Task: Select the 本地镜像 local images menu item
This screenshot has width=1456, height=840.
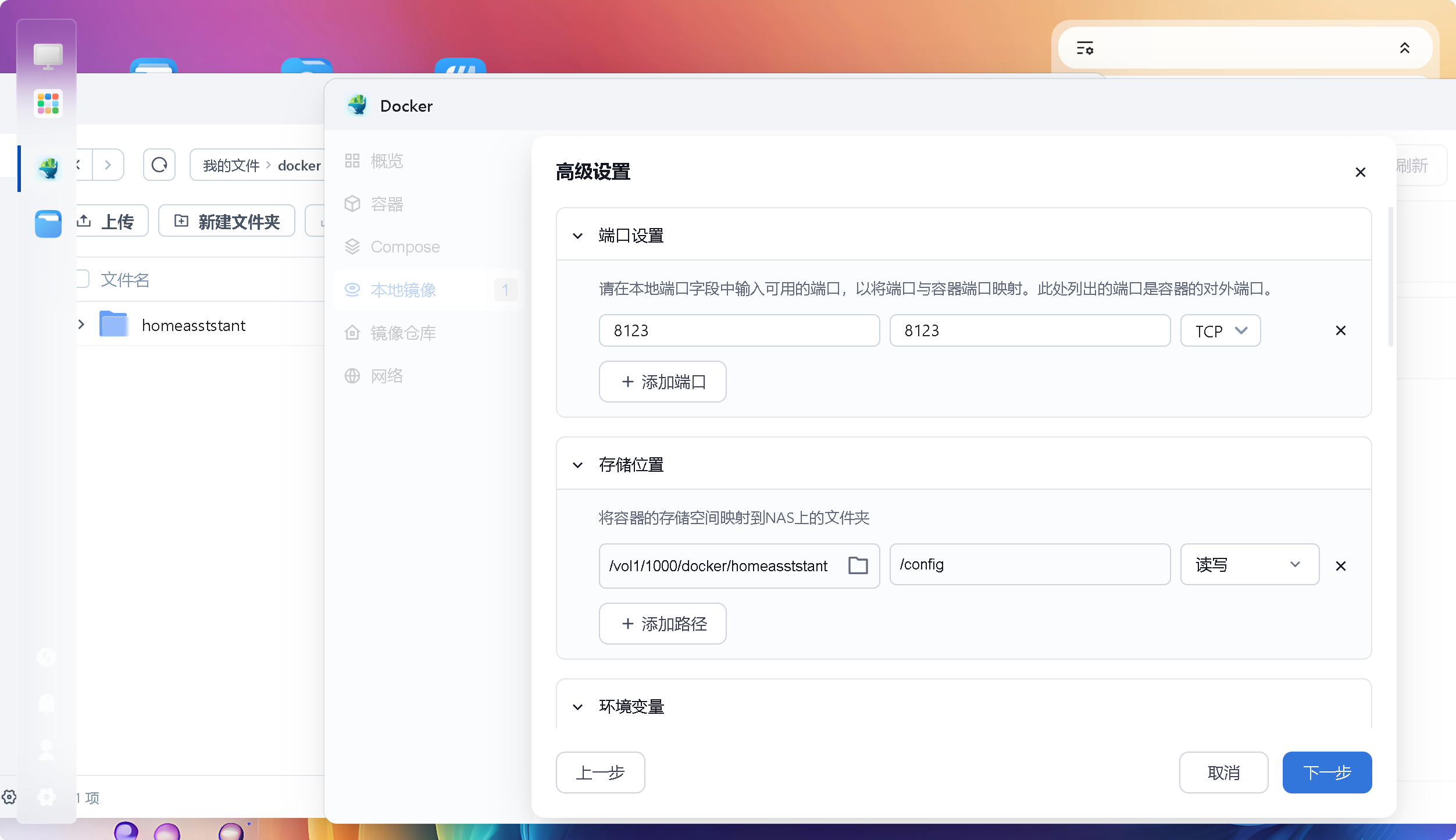Action: point(429,290)
